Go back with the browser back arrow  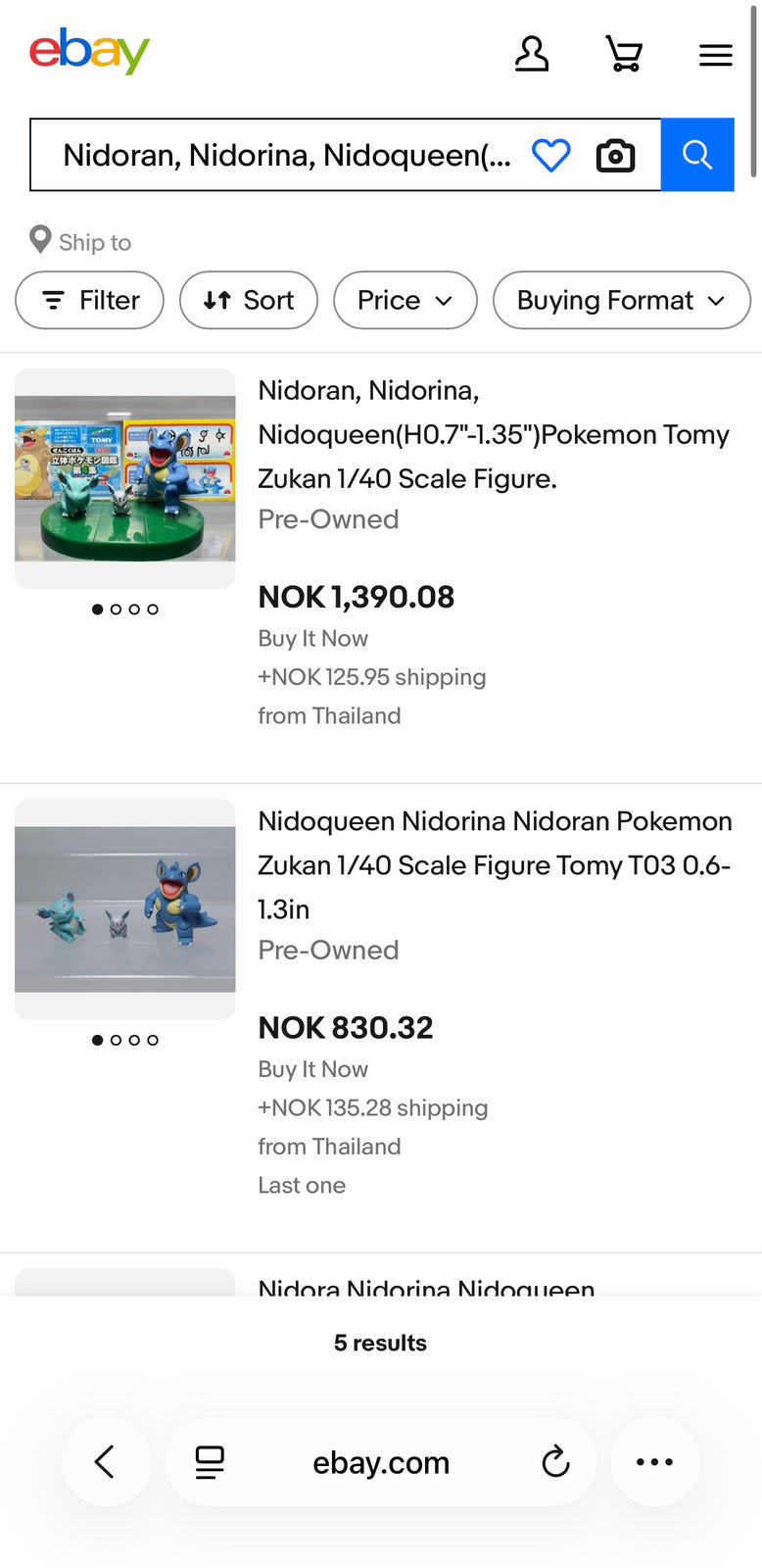click(x=106, y=1461)
